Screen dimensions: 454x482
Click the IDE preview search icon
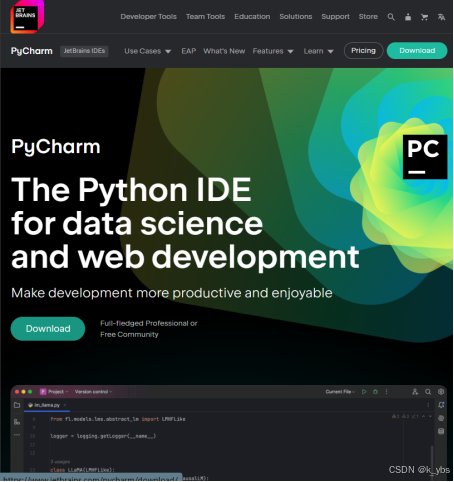tap(428, 392)
